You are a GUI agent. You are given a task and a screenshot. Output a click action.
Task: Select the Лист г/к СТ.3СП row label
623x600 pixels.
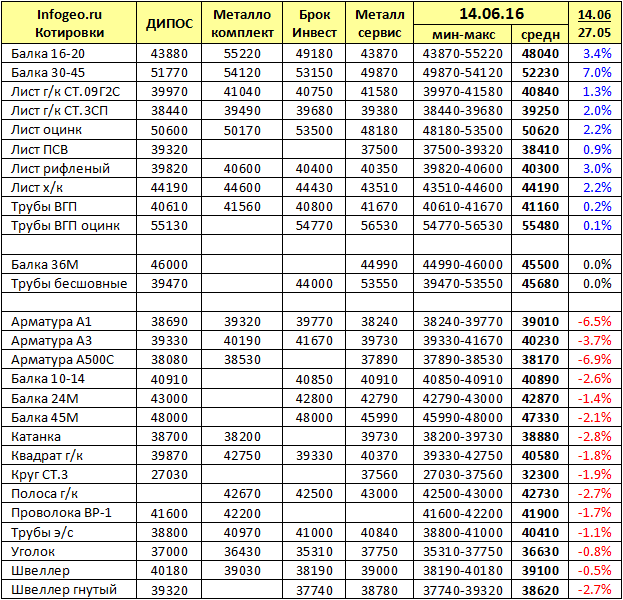59,111
